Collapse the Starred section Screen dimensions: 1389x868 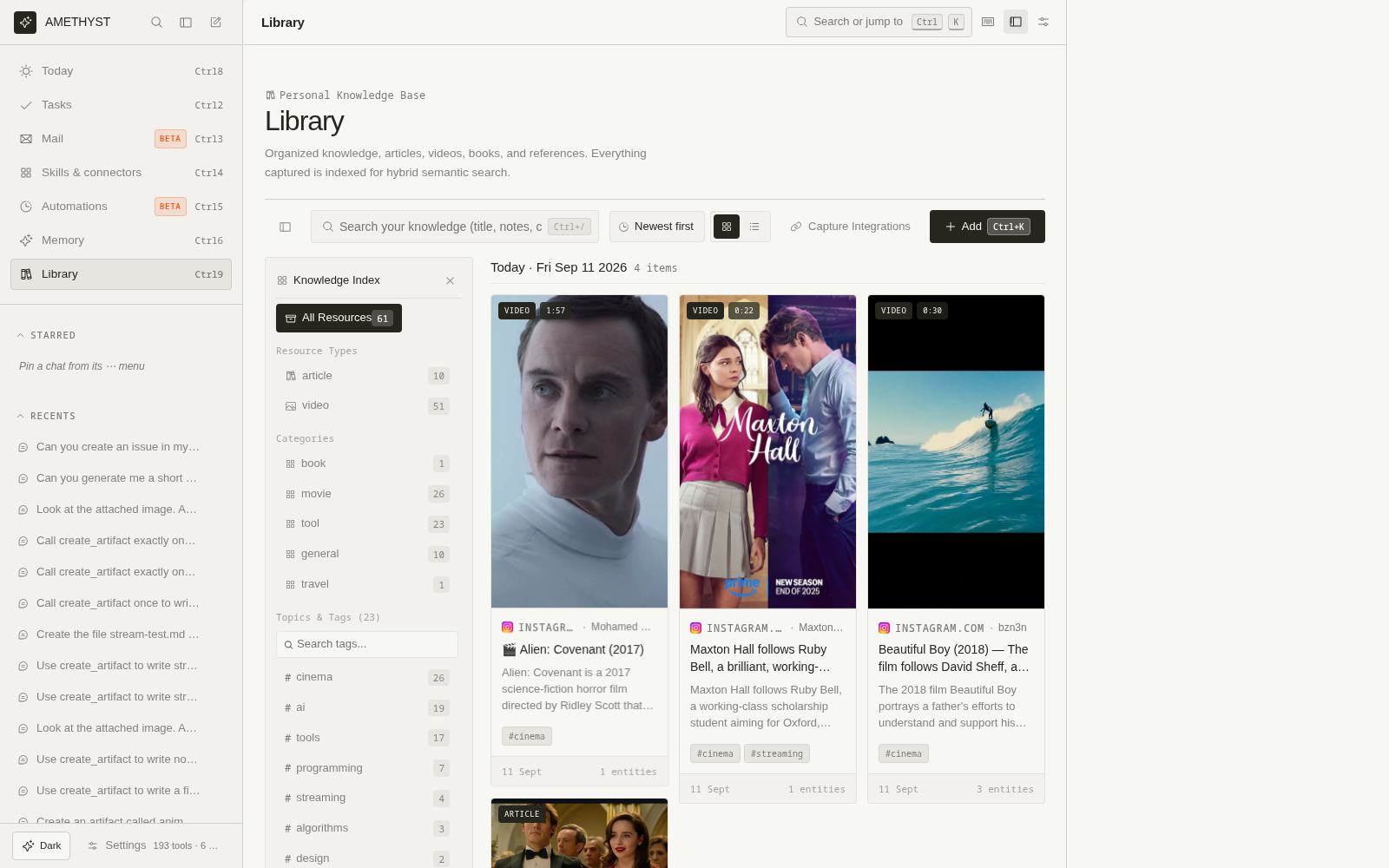(x=47, y=335)
